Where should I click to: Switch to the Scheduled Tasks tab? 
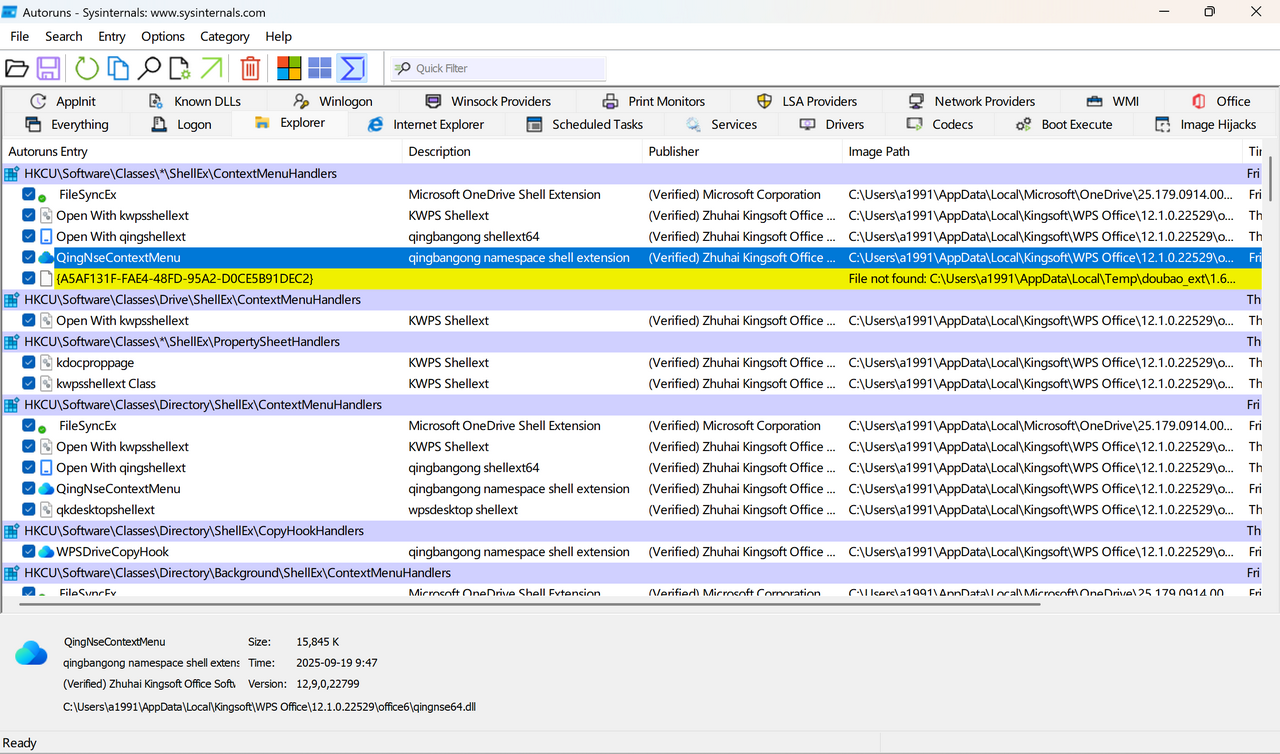585,125
